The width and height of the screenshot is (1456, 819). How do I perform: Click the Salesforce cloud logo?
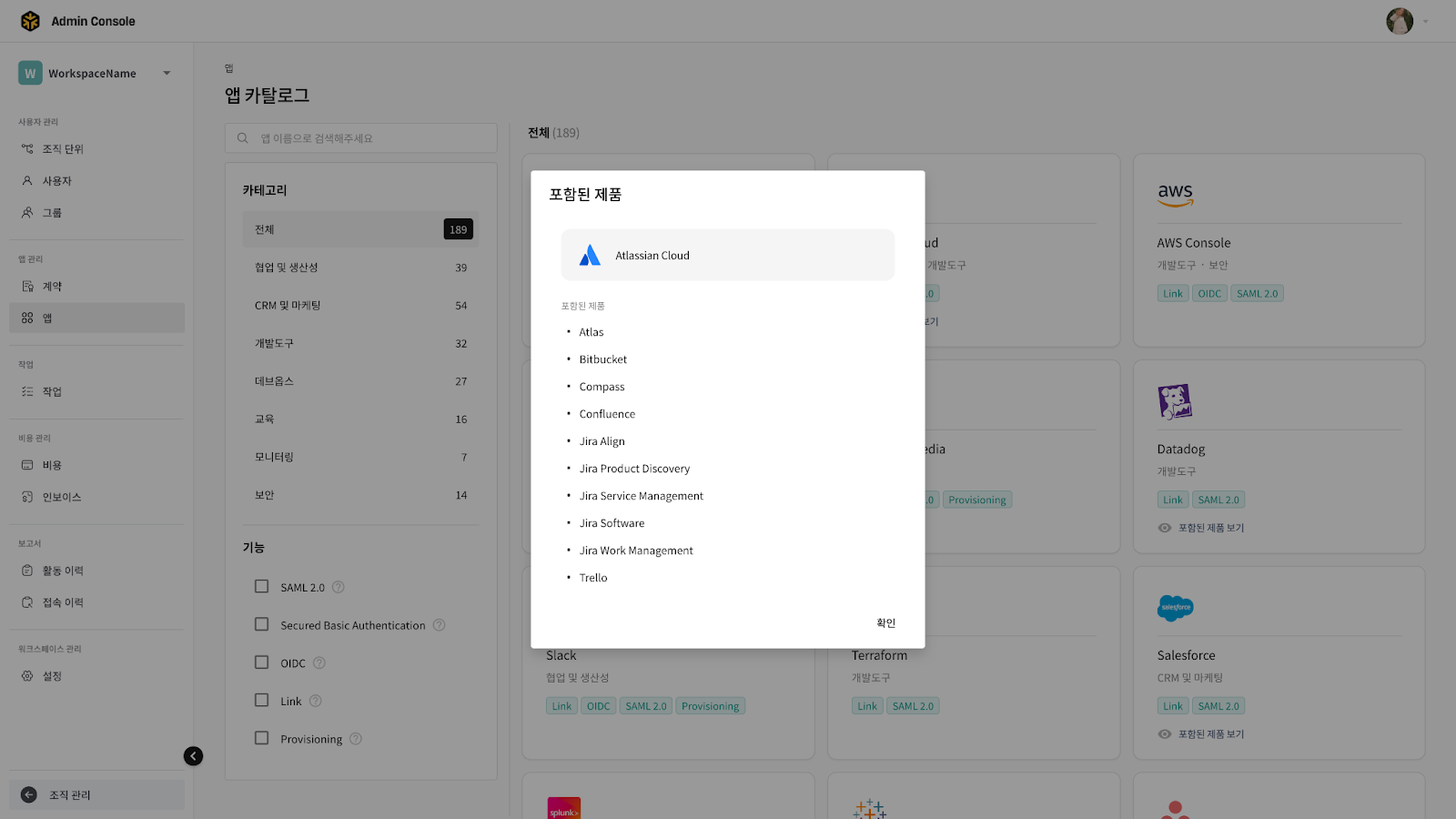(x=1176, y=608)
